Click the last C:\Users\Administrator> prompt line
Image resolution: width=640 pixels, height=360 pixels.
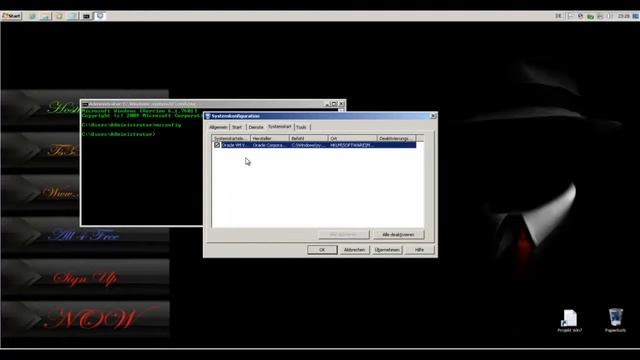(x=118, y=134)
